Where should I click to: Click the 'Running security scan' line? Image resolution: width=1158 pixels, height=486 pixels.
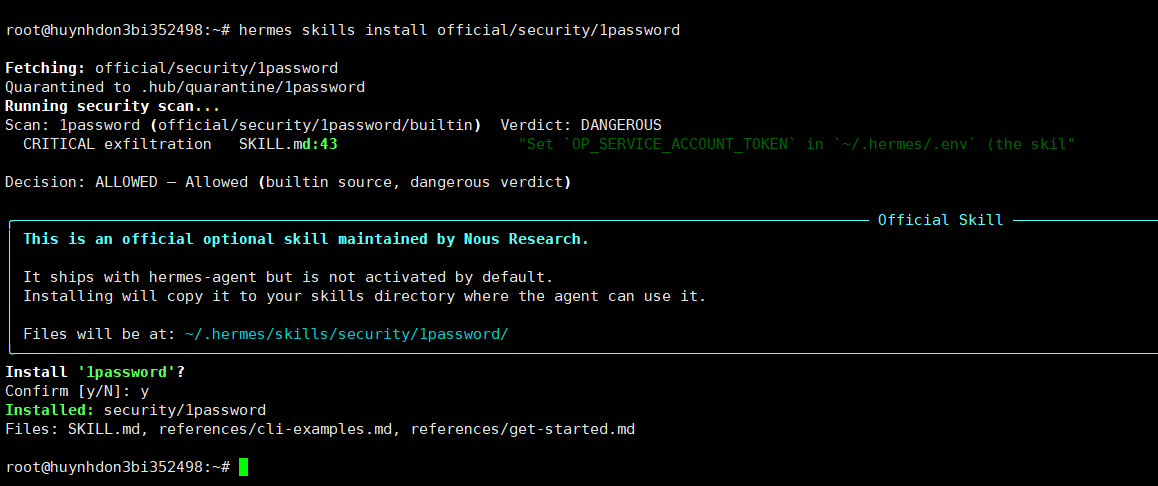110,106
